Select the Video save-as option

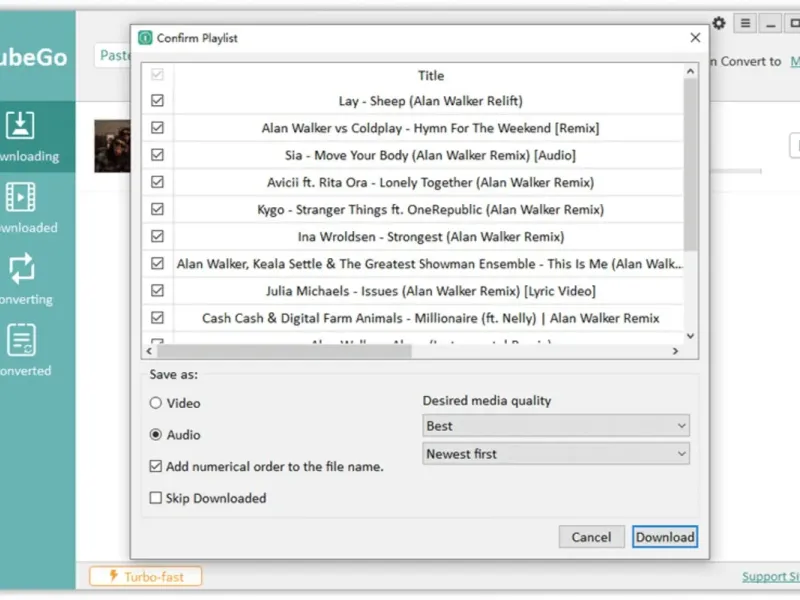pos(156,403)
